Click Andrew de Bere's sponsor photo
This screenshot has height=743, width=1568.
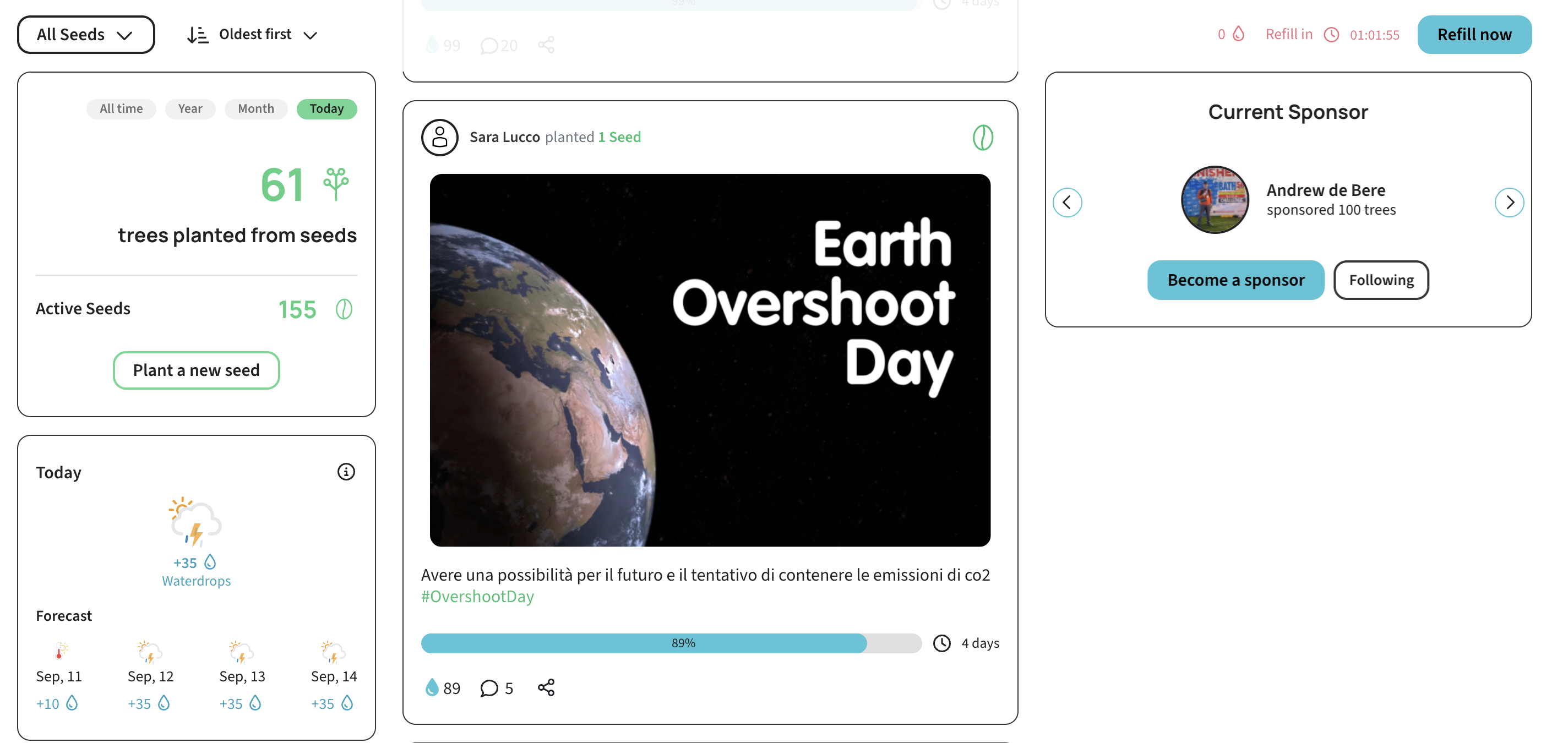tap(1215, 200)
